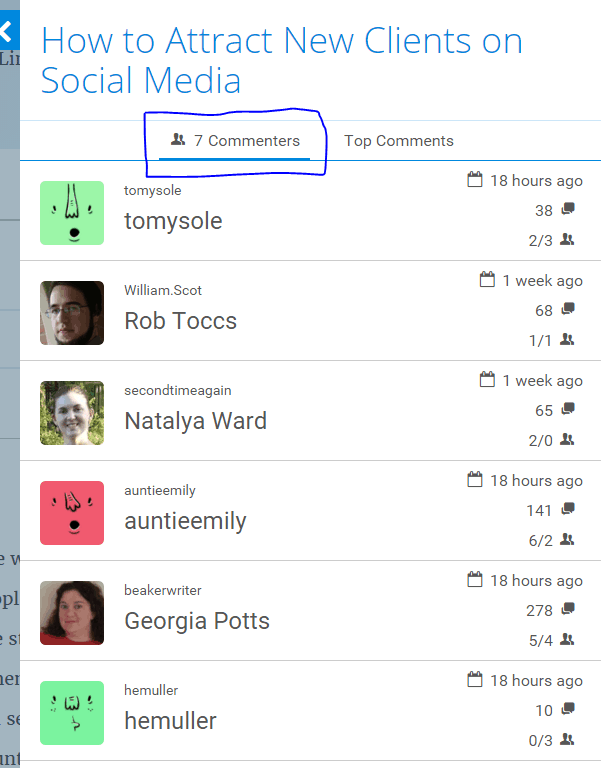Open the article title link
601x768 pixels.
[281, 60]
